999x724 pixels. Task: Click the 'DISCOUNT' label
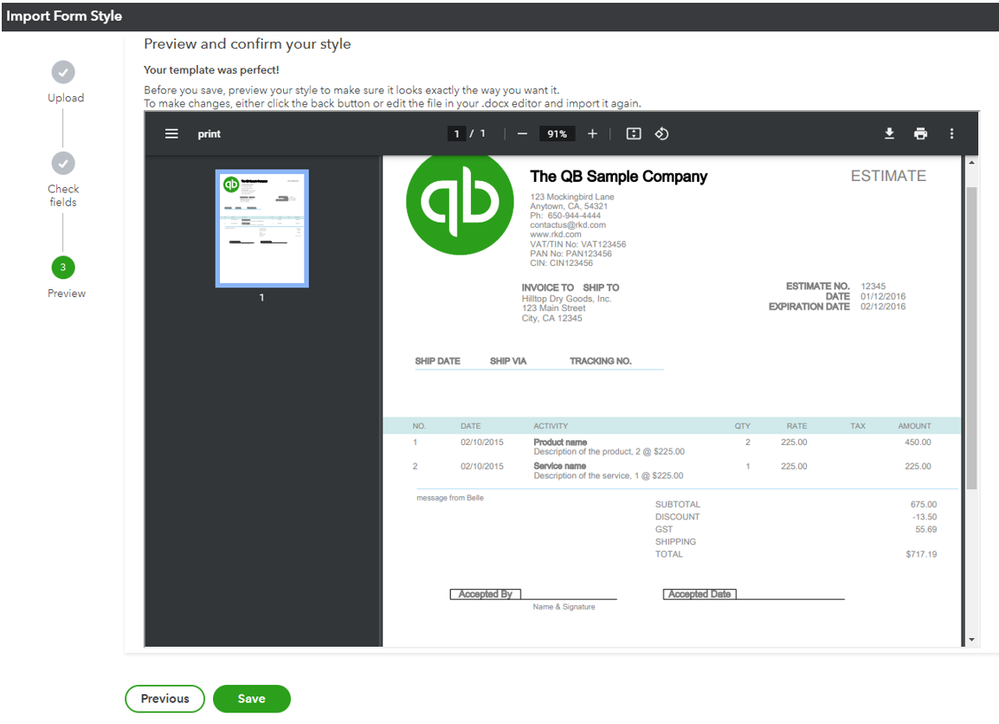pos(677,517)
